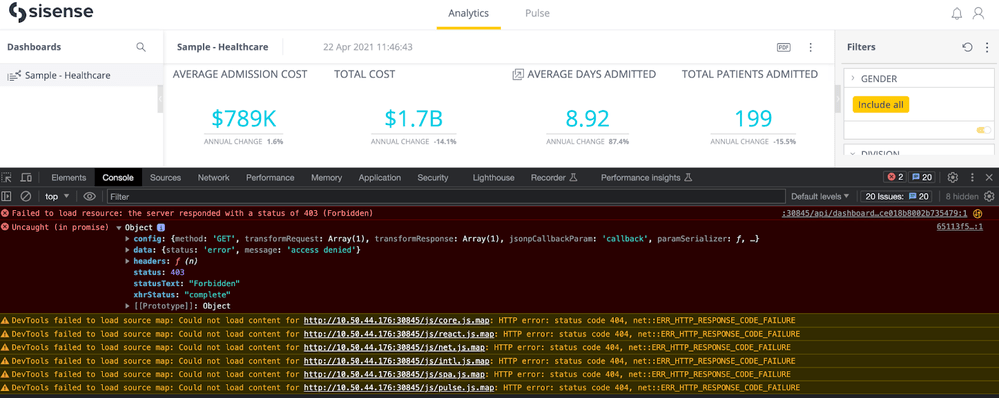
Task: Click the Sample - Healthcare dashboard icon
Action: pos(14,75)
